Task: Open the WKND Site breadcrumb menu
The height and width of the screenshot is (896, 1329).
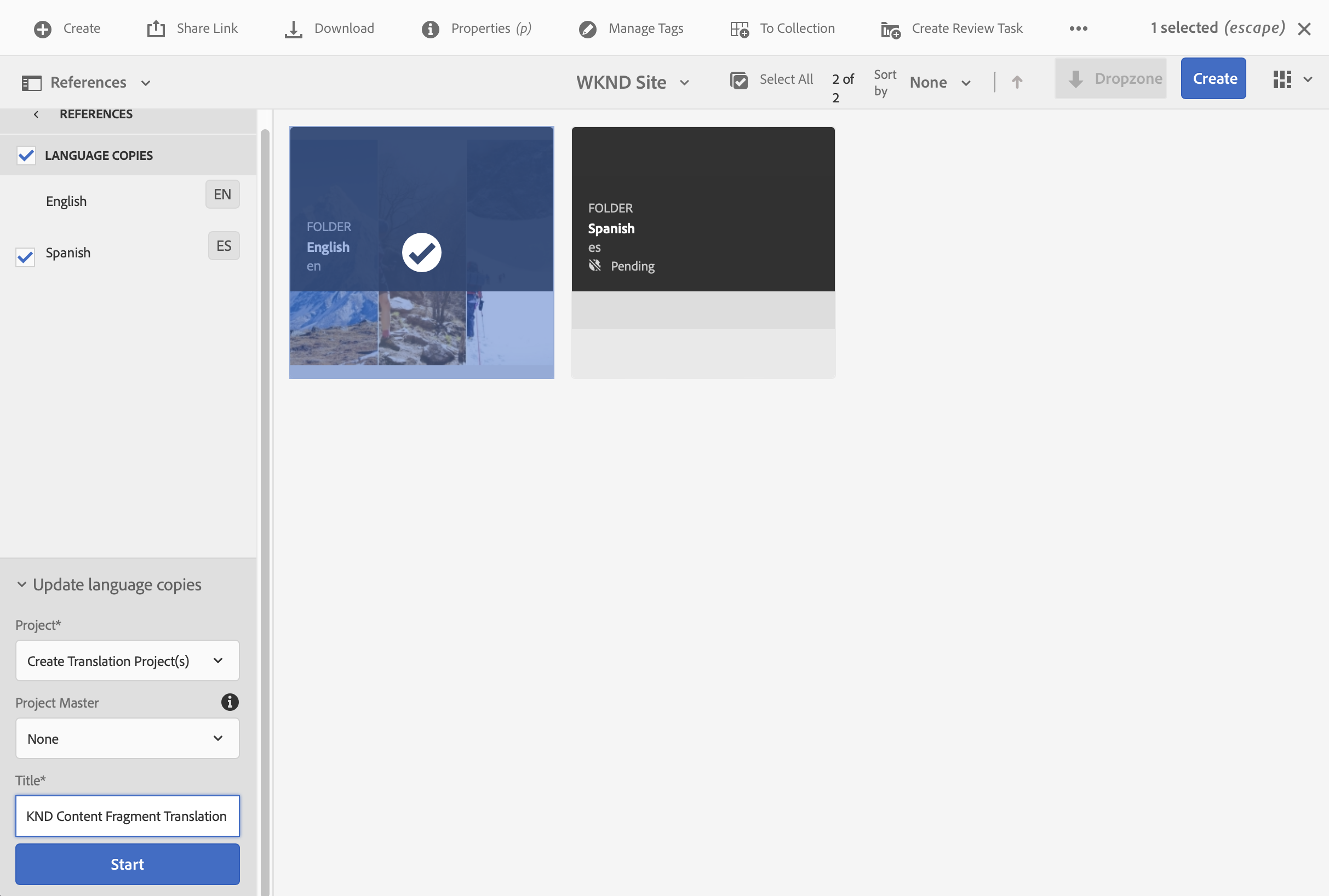Action: pyautogui.click(x=632, y=82)
